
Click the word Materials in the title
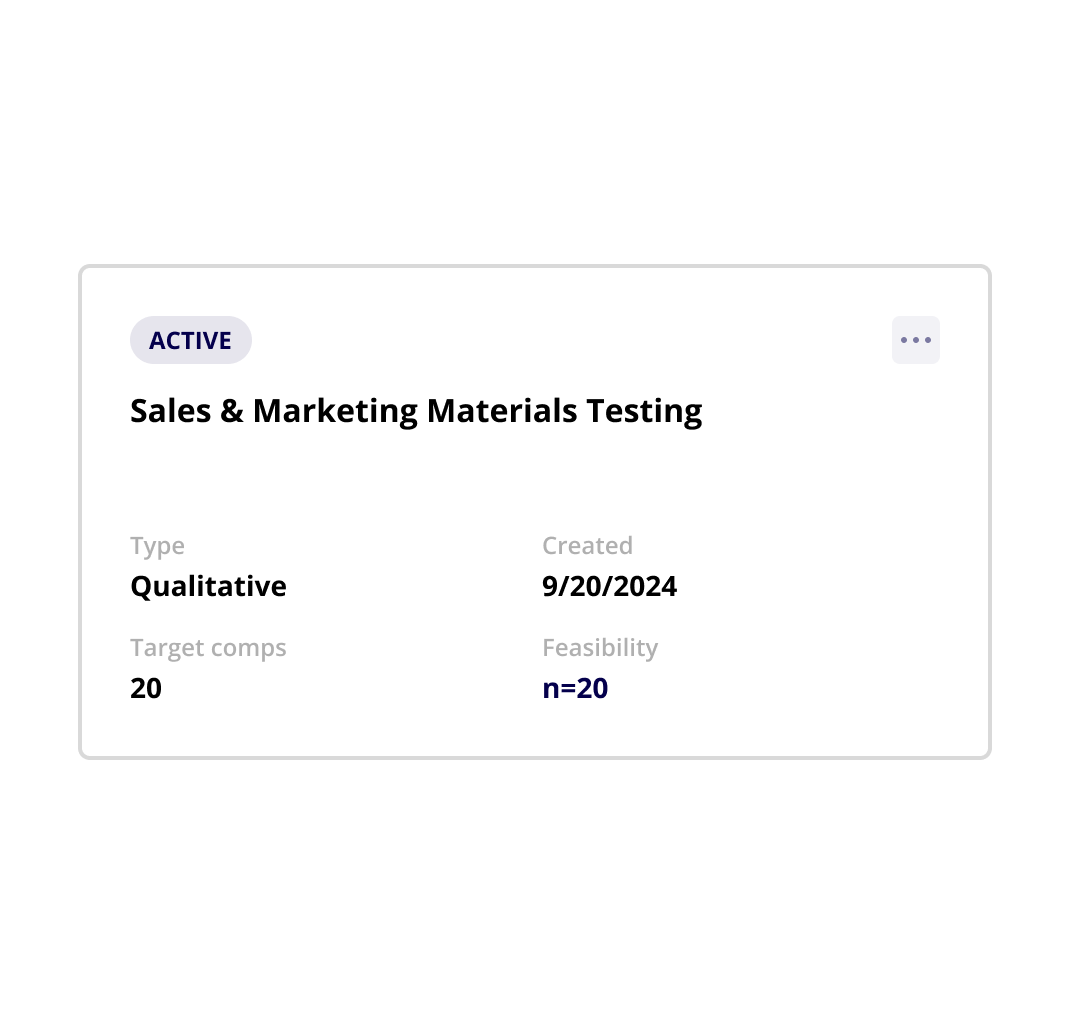[x=502, y=411]
